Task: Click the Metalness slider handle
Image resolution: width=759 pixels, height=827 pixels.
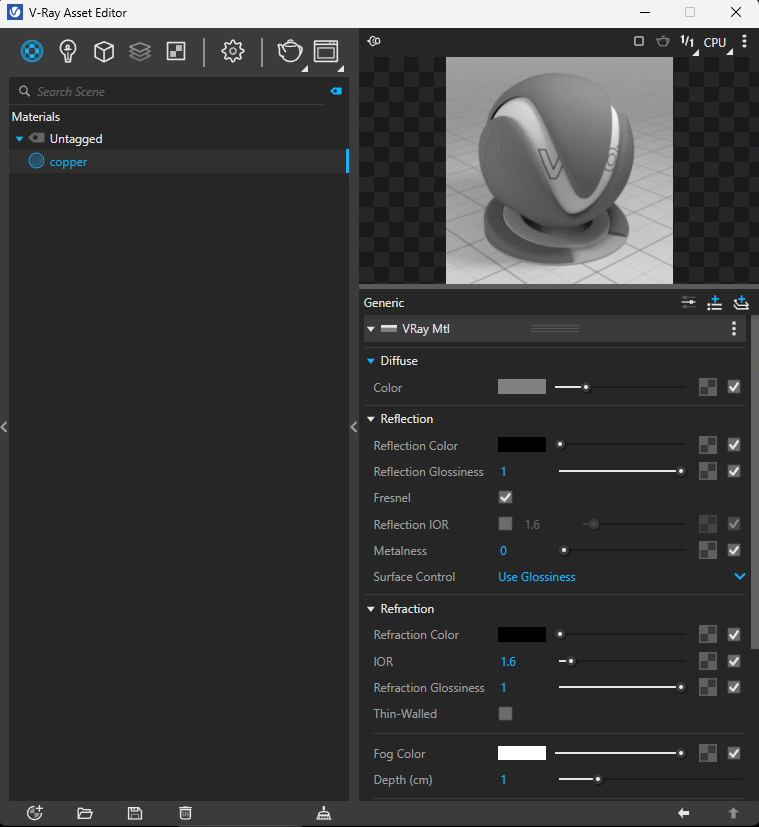Action: tap(564, 551)
